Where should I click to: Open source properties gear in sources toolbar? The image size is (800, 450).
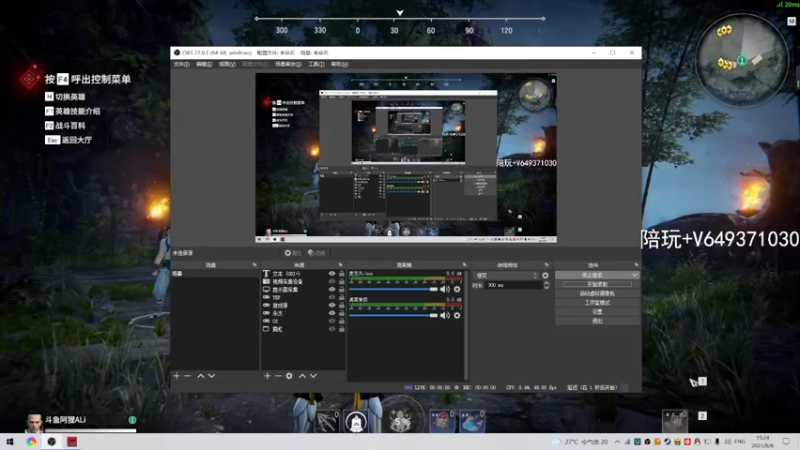tap(289, 376)
